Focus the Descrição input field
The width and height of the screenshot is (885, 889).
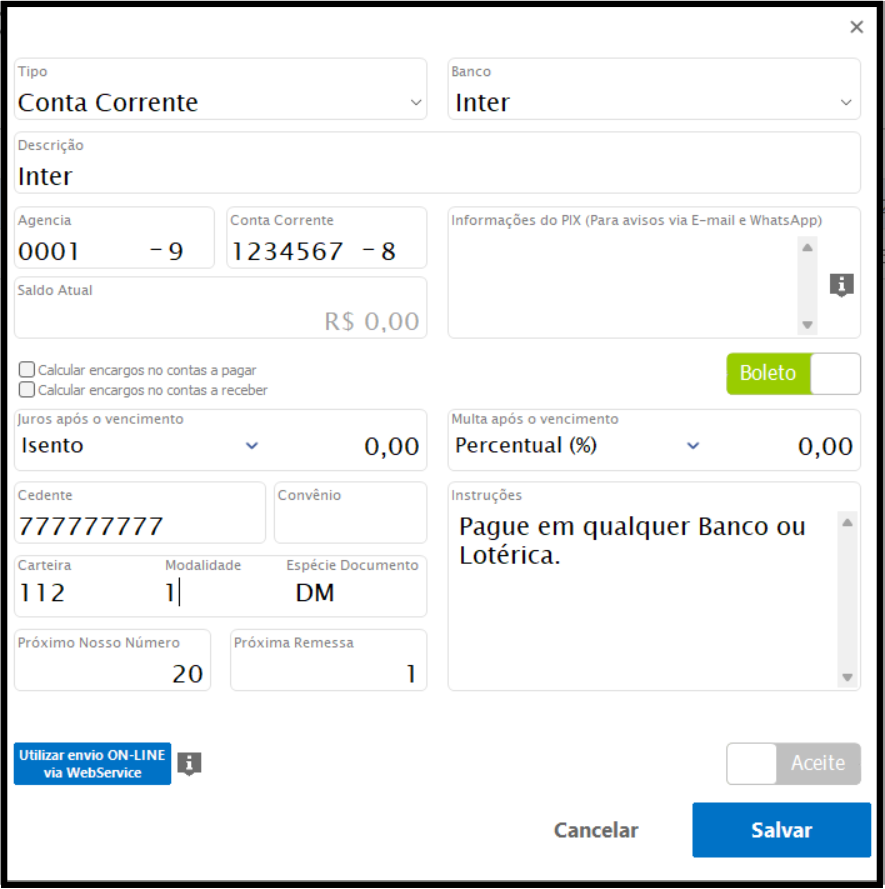(x=437, y=176)
